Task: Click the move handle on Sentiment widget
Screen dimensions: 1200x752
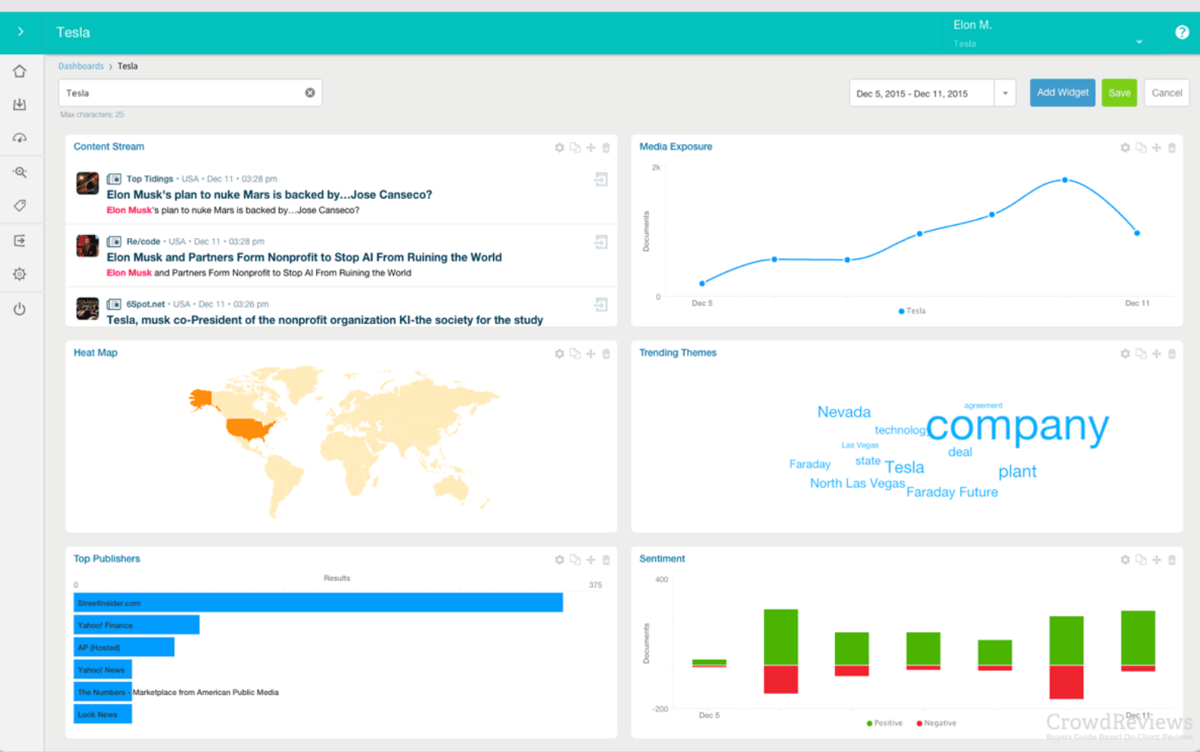Action: (x=1157, y=560)
